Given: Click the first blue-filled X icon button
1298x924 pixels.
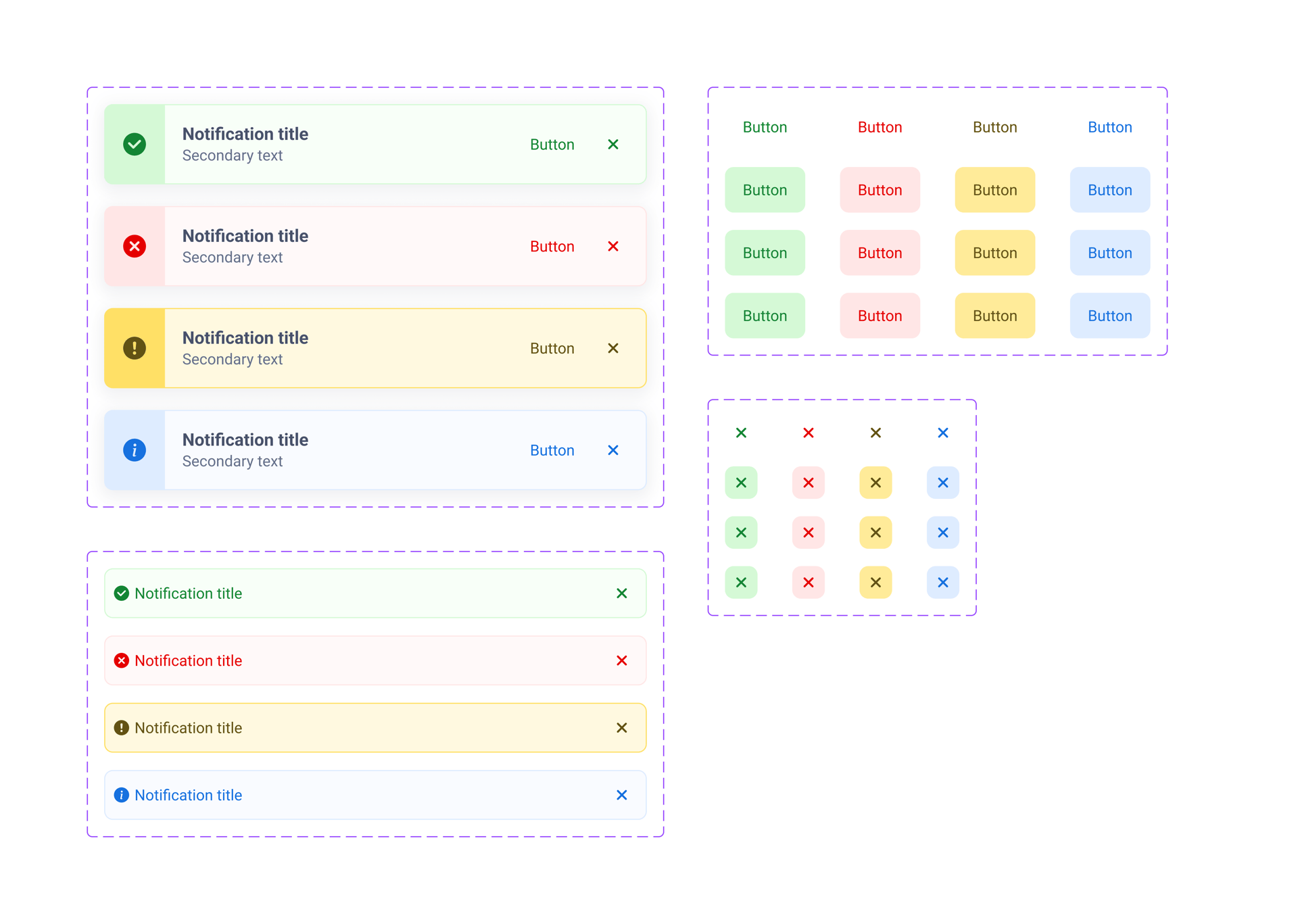Looking at the screenshot, I should coord(943,483).
